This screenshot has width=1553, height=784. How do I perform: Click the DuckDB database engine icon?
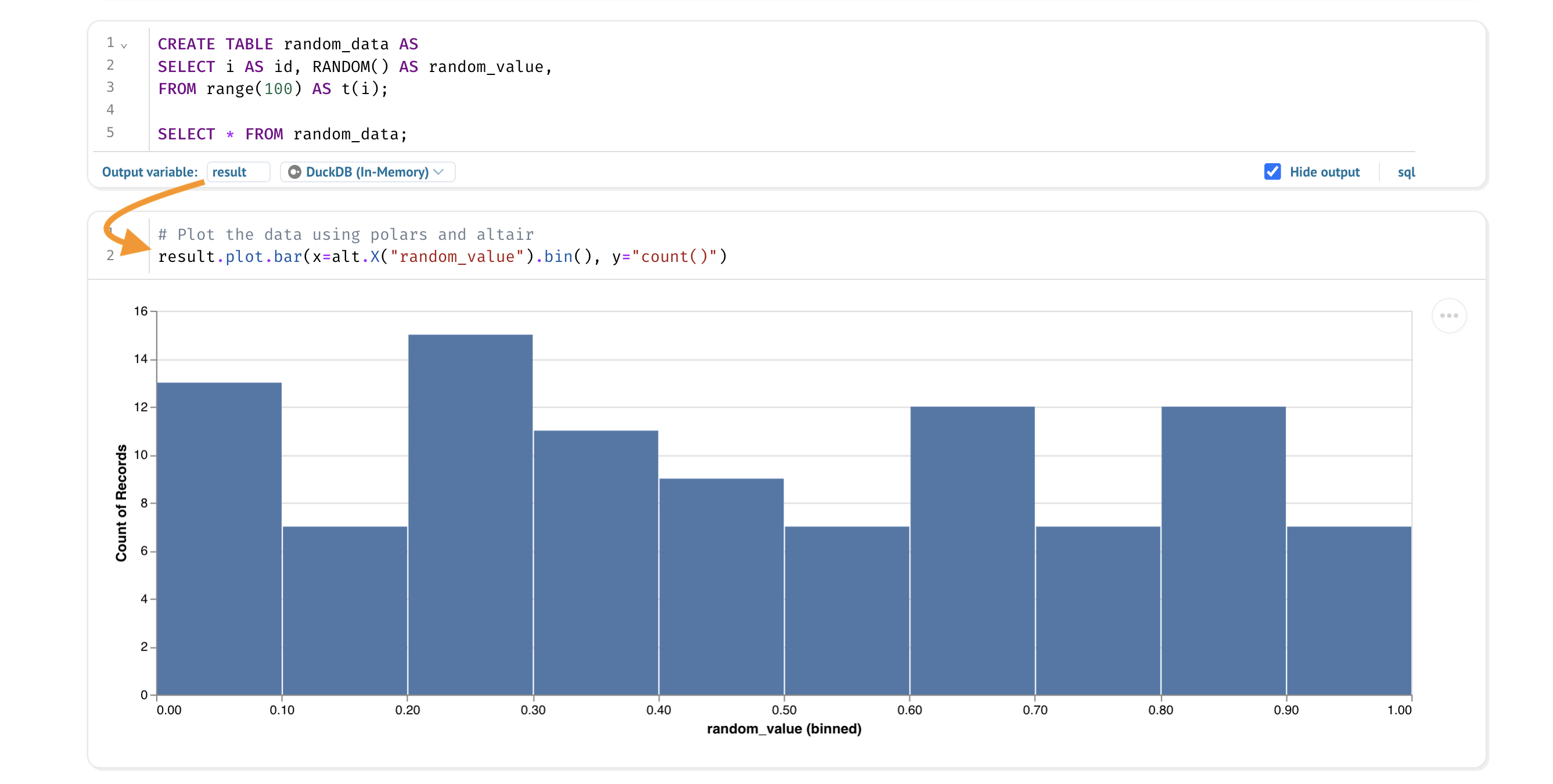[294, 172]
